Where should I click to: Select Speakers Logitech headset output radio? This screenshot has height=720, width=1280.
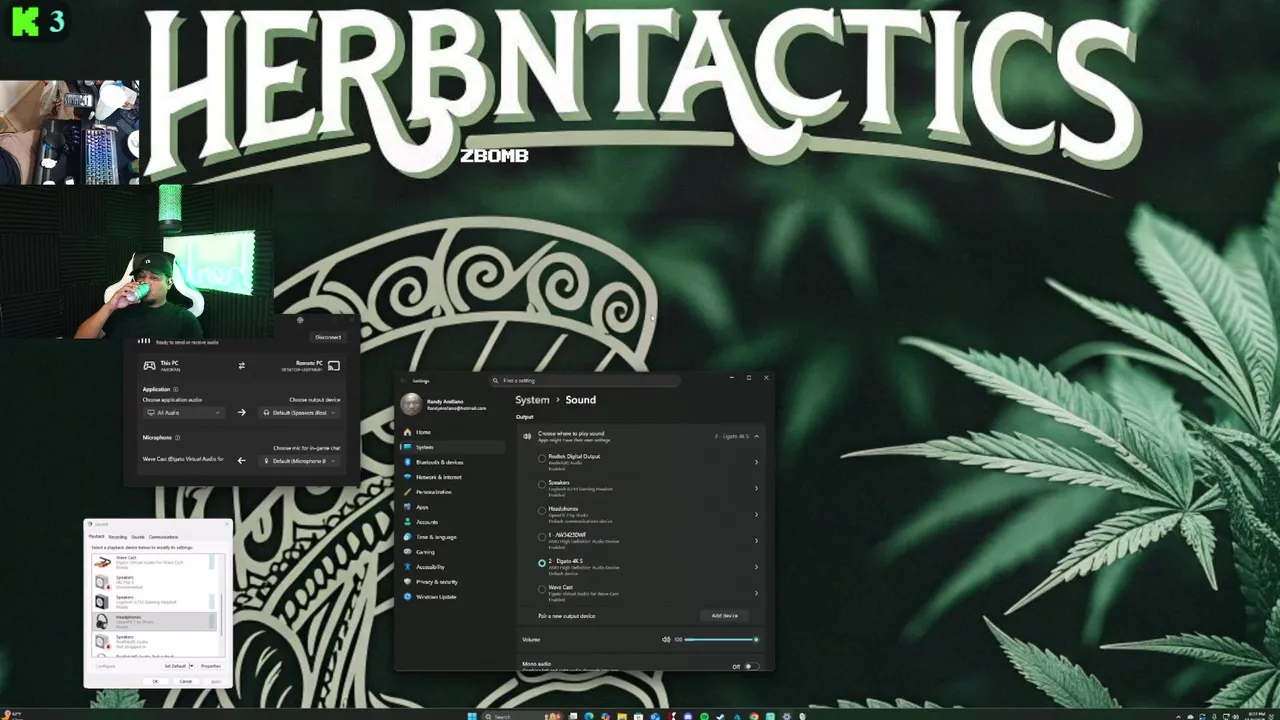[x=542, y=485]
